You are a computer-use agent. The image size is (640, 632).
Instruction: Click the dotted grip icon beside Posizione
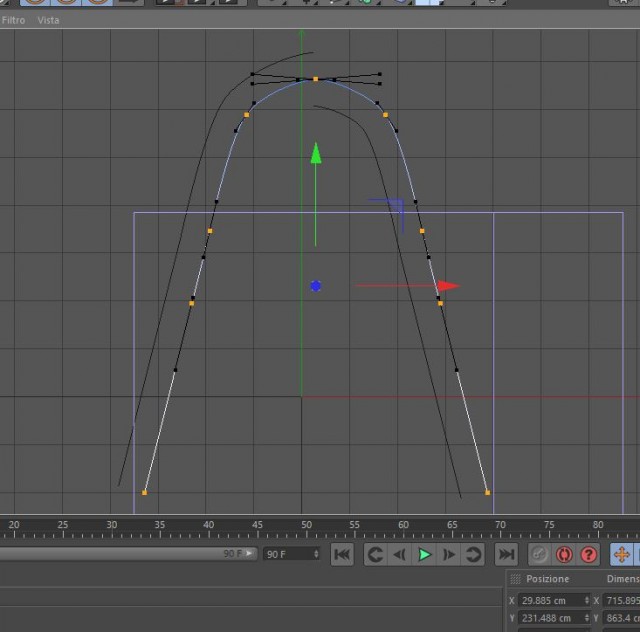click(x=516, y=579)
